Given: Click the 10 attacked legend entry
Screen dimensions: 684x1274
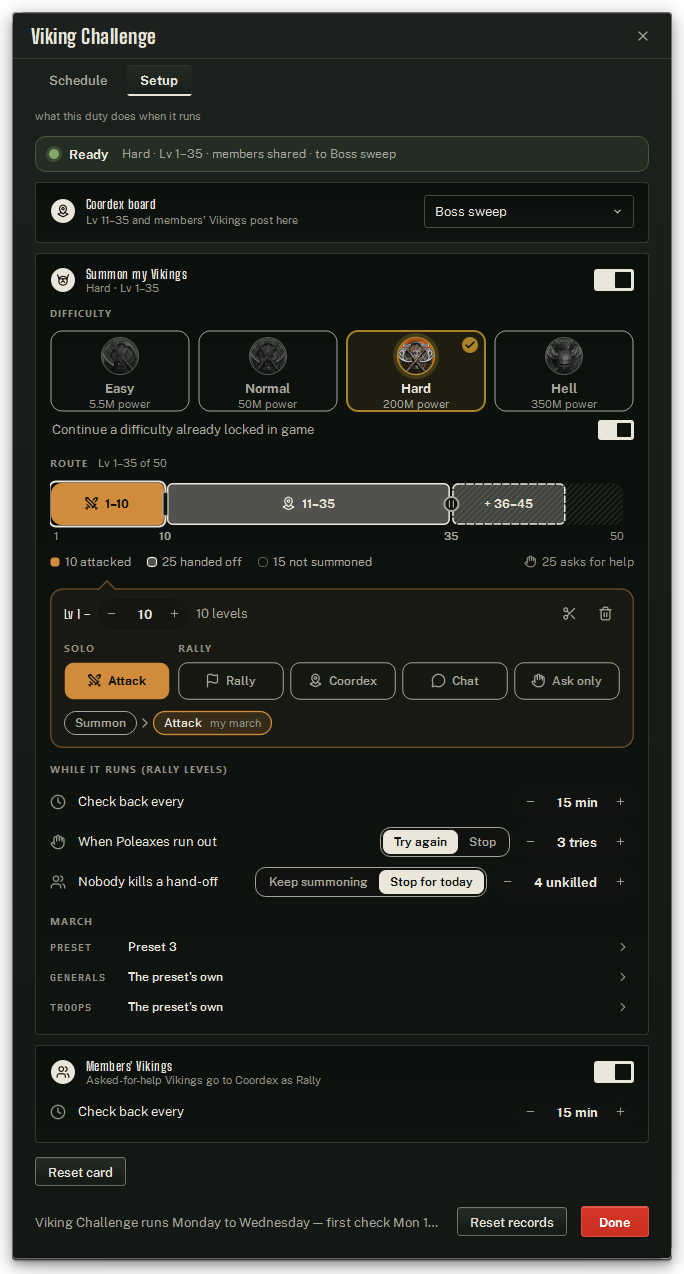Looking at the screenshot, I should click(91, 562).
